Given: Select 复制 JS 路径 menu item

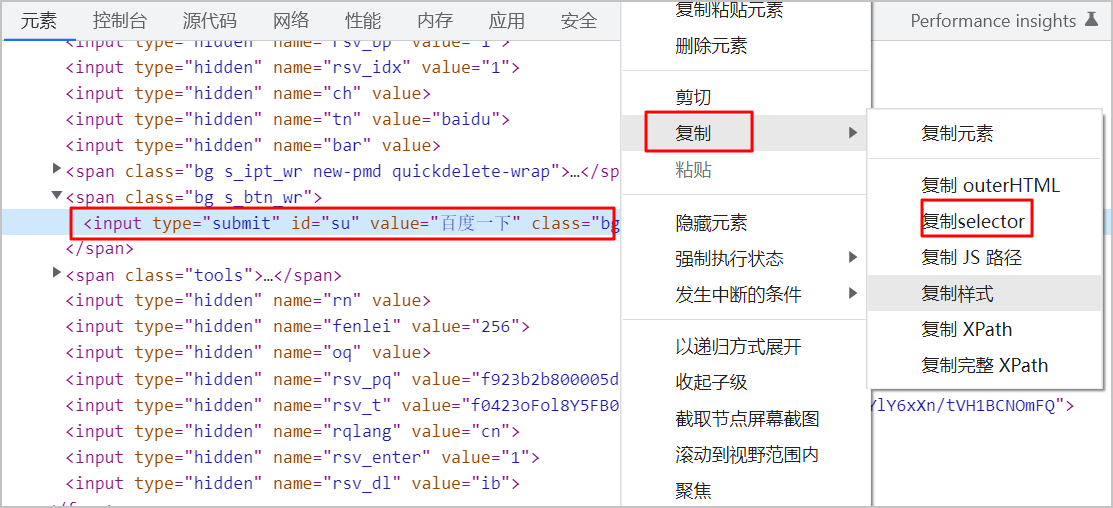Looking at the screenshot, I should (971, 257).
